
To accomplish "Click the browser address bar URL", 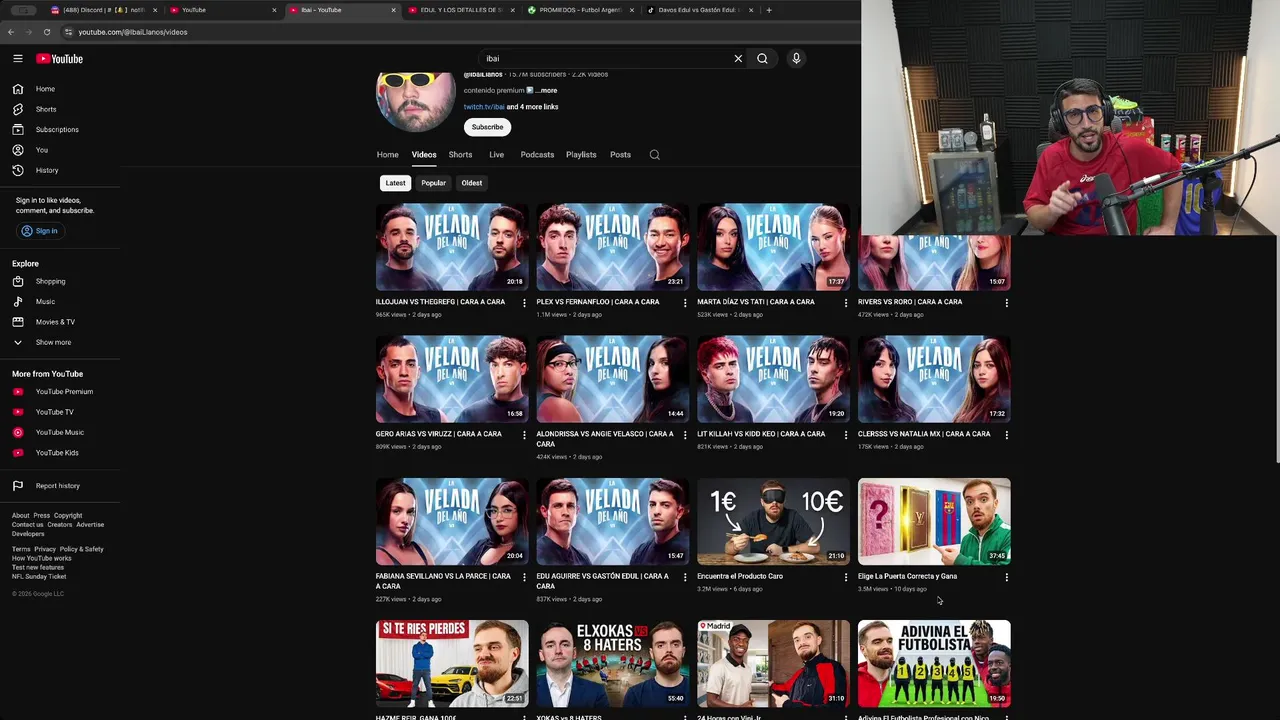I will (x=133, y=32).
